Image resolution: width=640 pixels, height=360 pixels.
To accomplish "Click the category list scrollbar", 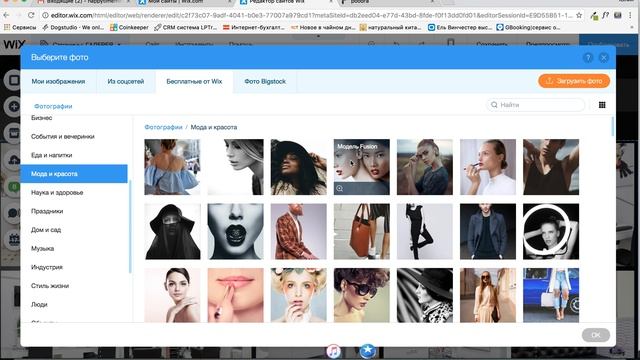I will (x=130, y=227).
